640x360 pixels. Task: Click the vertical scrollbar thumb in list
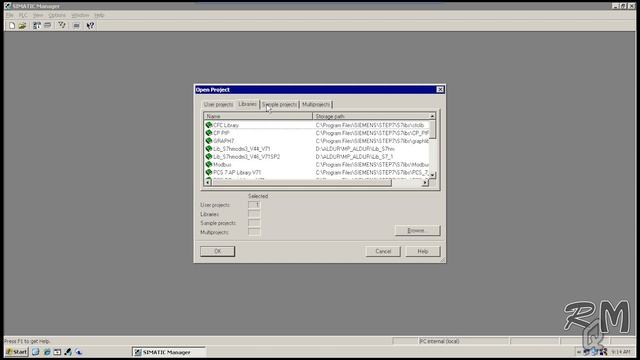pyautogui.click(x=432, y=129)
